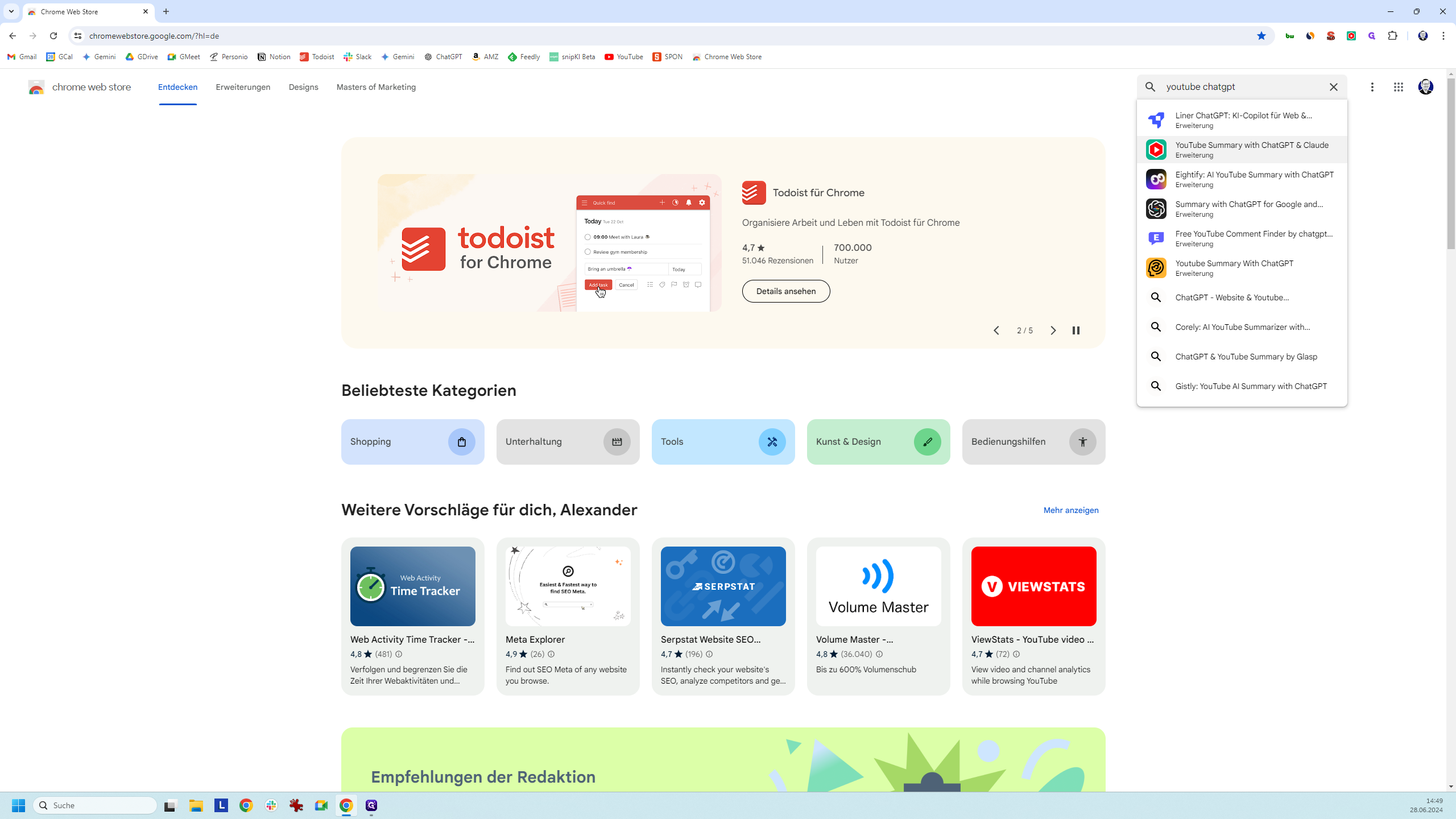Open the Todoist bookmark
The image size is (1456, 819).
317,57
